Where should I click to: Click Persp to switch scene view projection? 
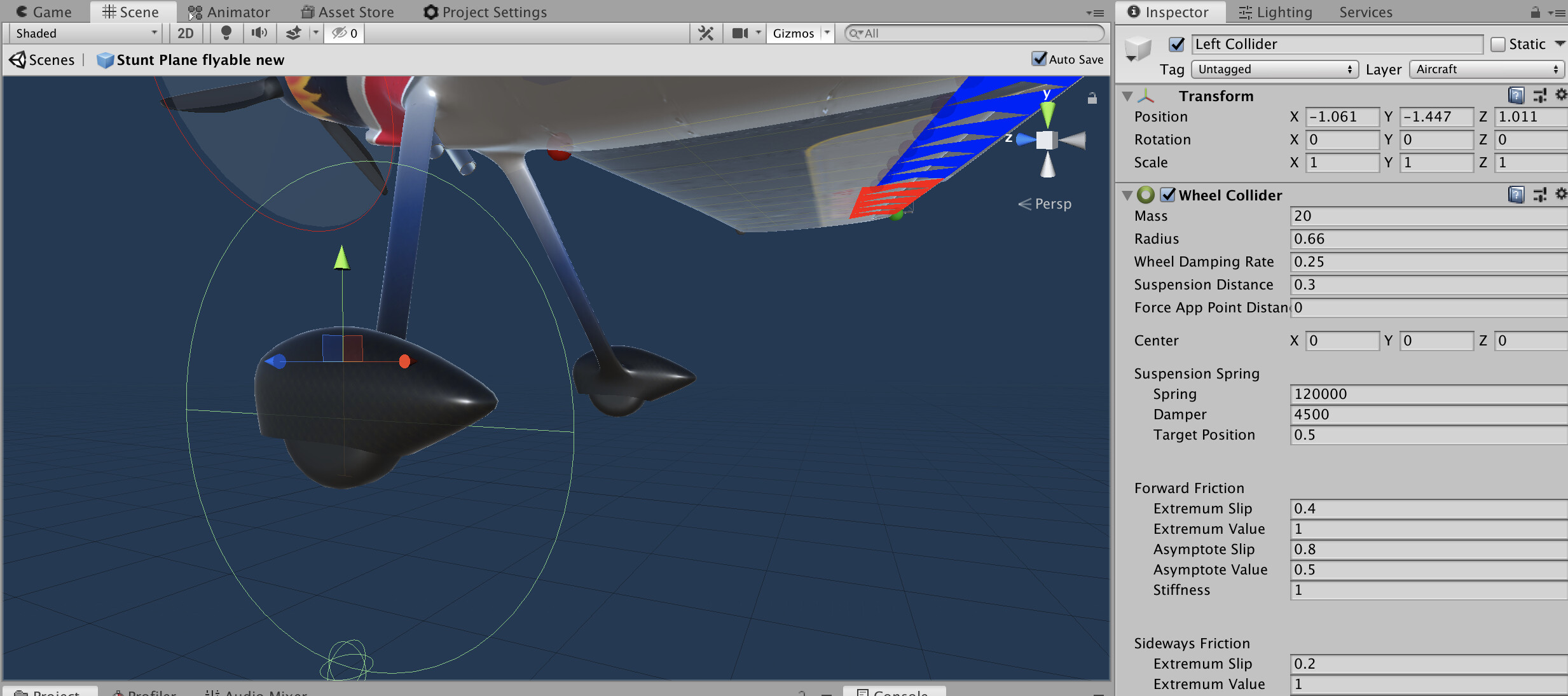tap(1050, 204)
